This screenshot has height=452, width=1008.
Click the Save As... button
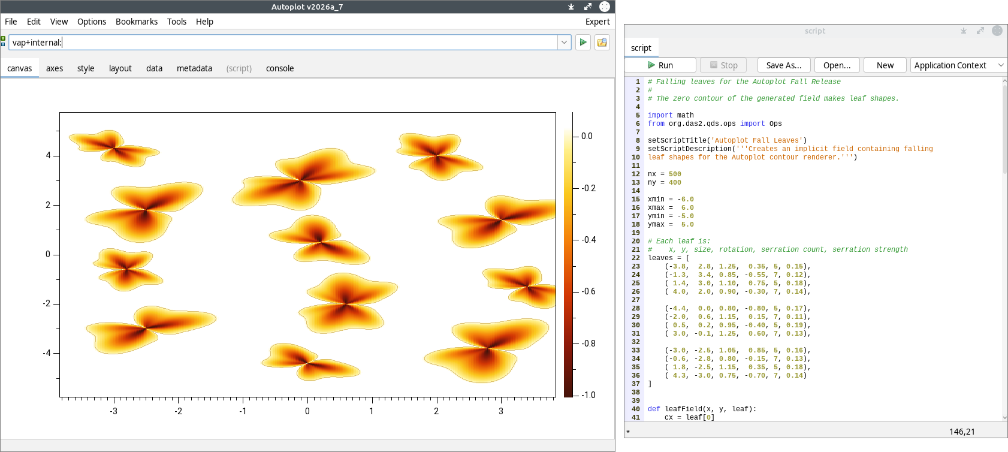point(784,65)
